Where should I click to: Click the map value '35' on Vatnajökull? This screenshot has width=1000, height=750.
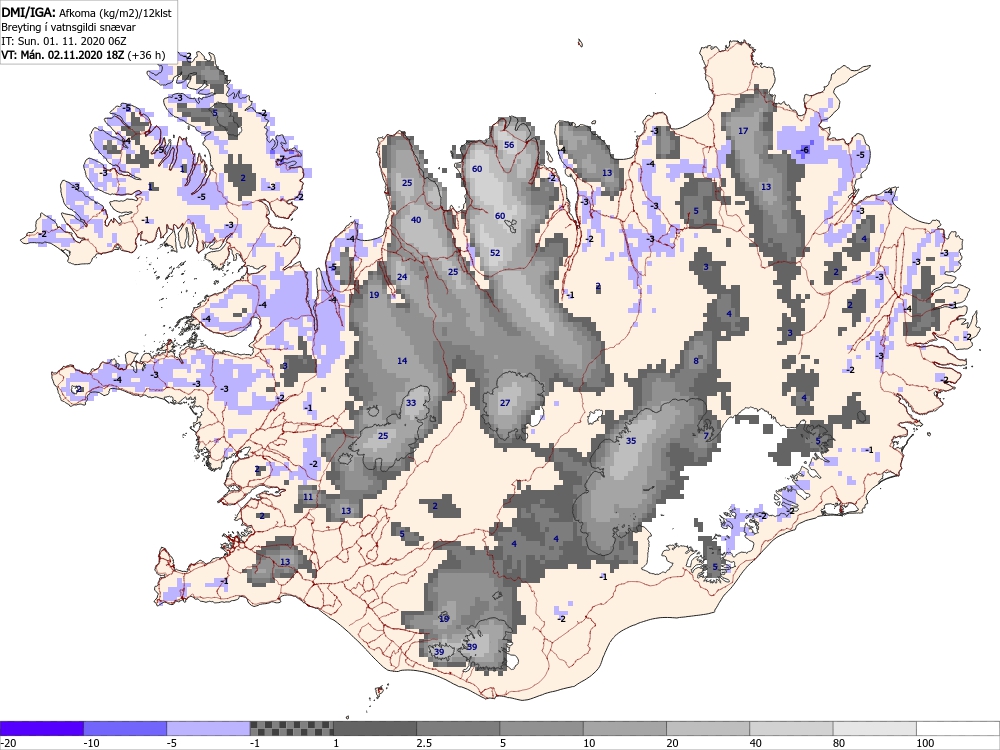[631, 441]
